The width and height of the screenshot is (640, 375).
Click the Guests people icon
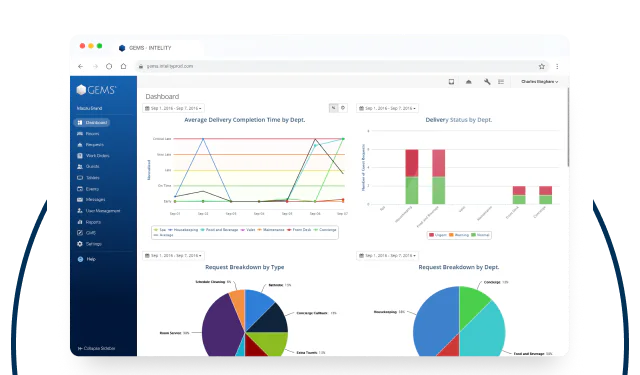click(x=80, y=166)
